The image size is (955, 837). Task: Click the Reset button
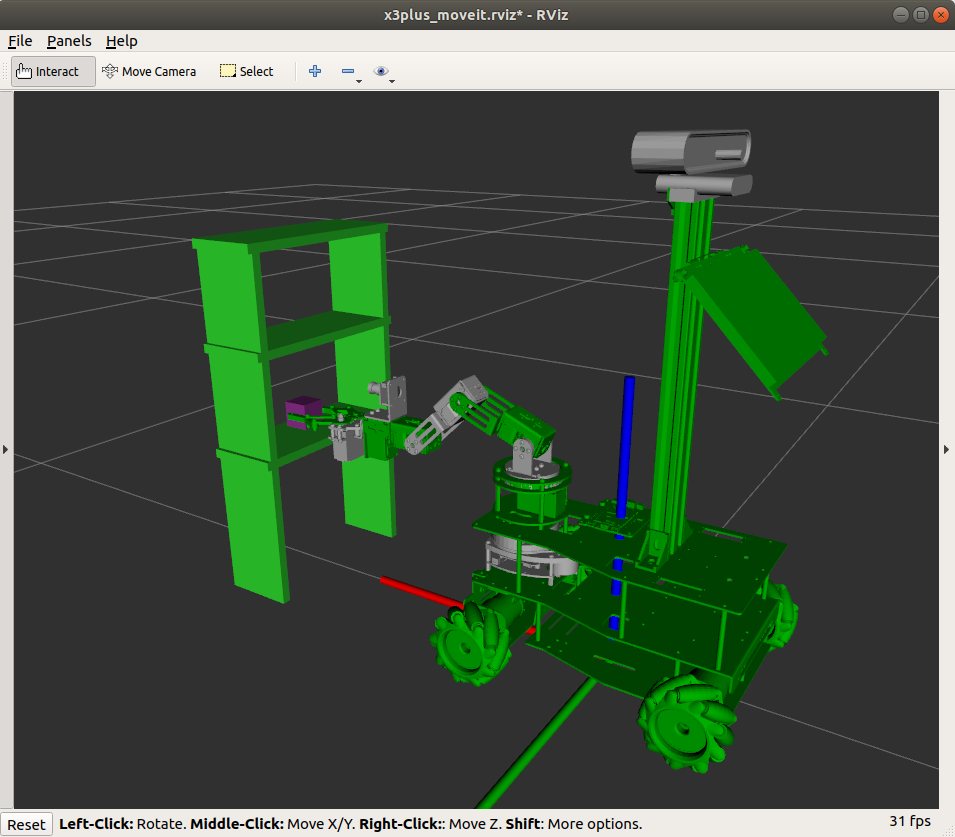[x=26, y=824]
